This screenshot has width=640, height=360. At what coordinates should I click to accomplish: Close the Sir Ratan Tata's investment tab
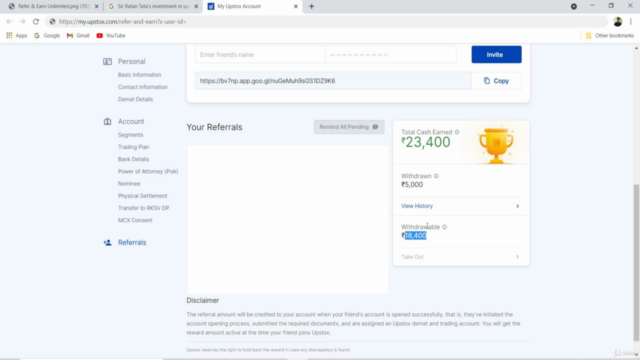[x=196, y=6]
